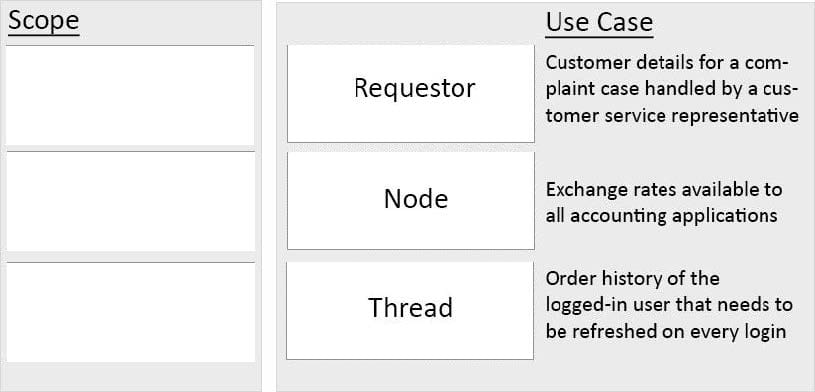The image size is (815, 392).
Task: Select the Node scope box
Action: point(411,201)
